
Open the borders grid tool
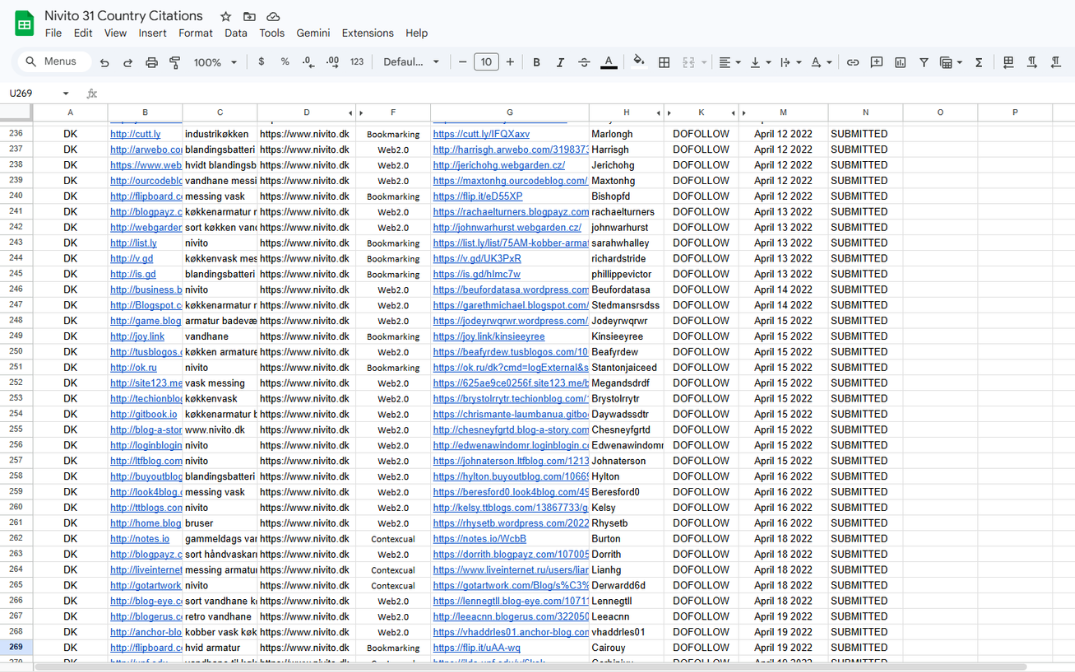pos(664,62)
